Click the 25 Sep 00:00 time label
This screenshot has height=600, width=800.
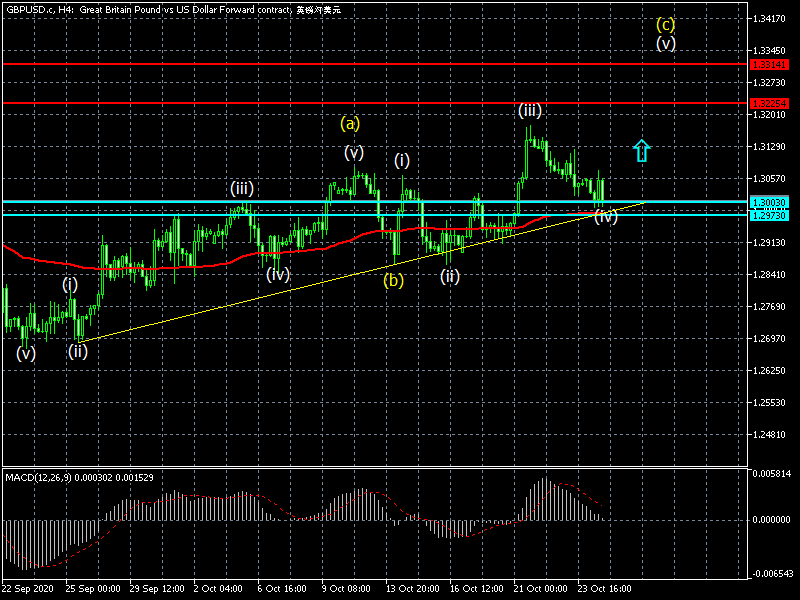(93, 588)
